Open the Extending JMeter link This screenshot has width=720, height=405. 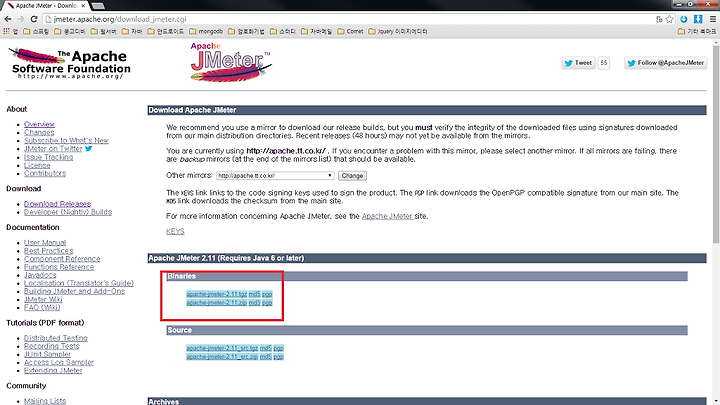click(x=53, y=371)
